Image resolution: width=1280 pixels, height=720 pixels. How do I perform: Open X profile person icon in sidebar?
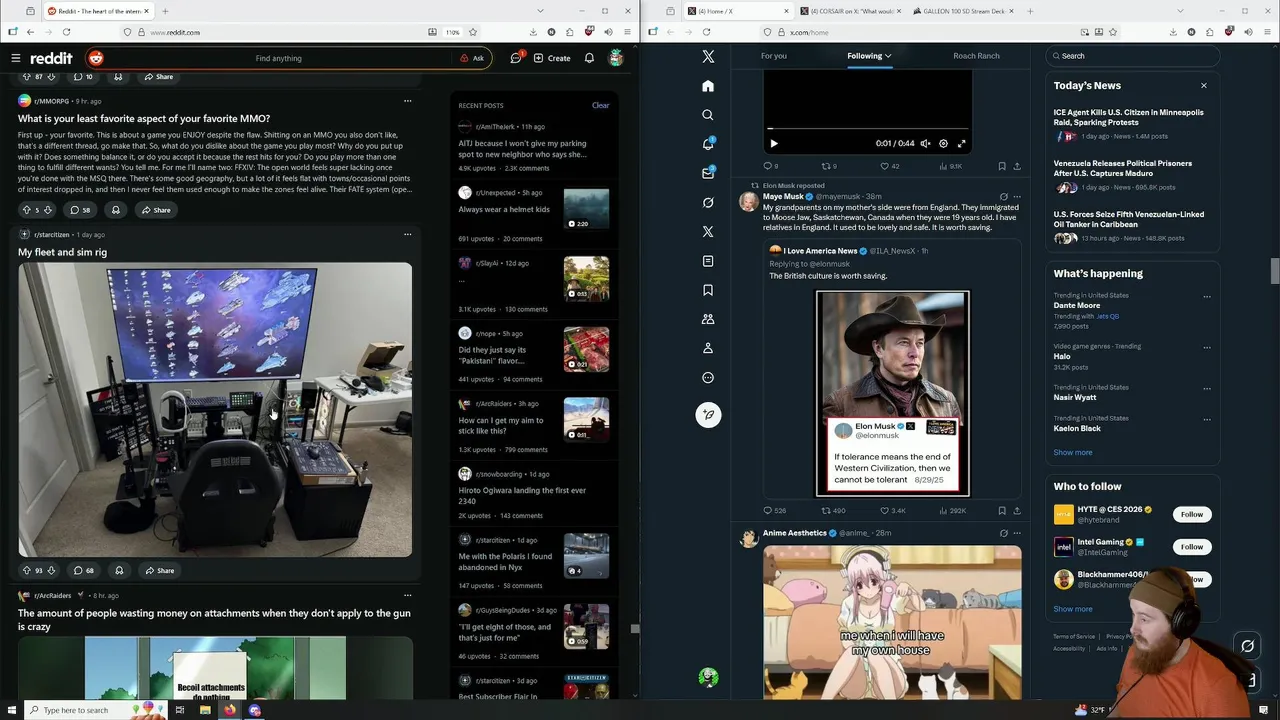(708, 348)
